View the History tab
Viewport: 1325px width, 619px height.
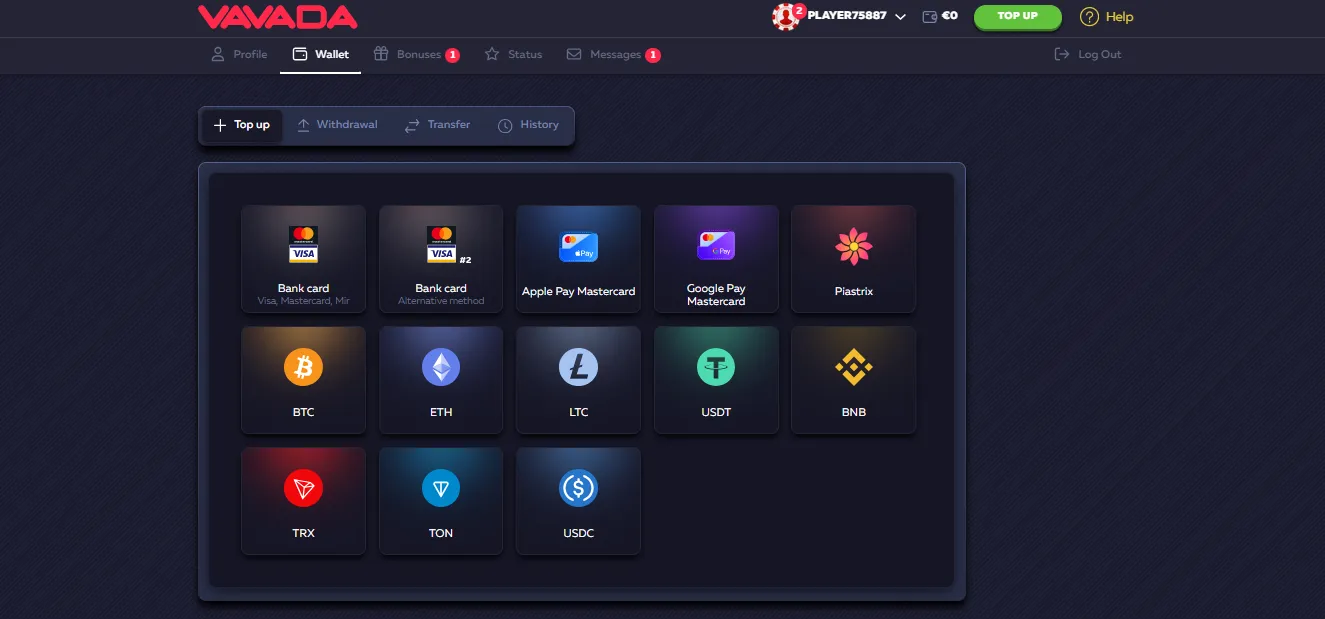(x=528, y=125)
